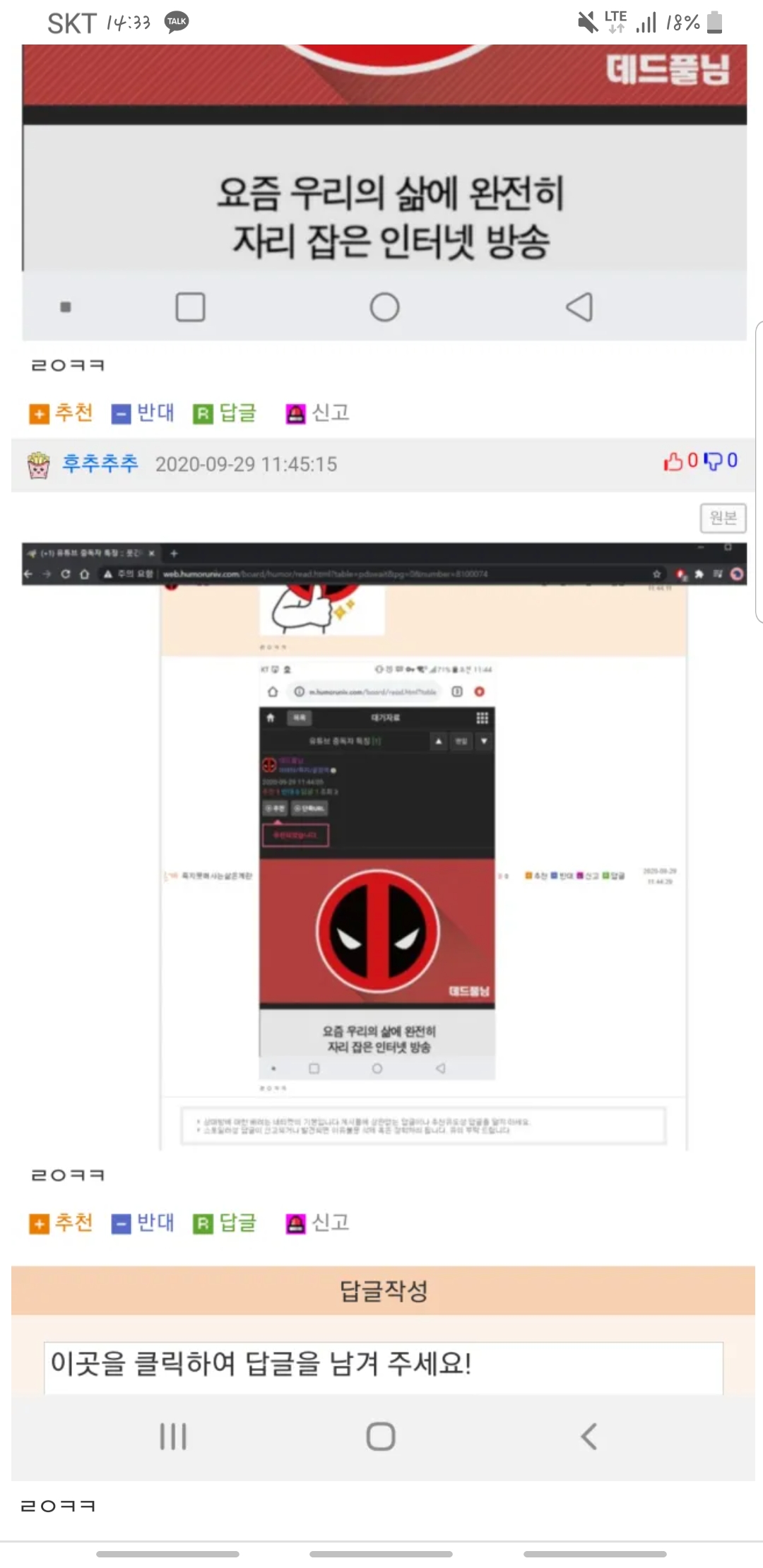Tap 답글 above the 후추추추 comment header
This screenshot has width=763, height=1568.
click(x=225, y=413)
